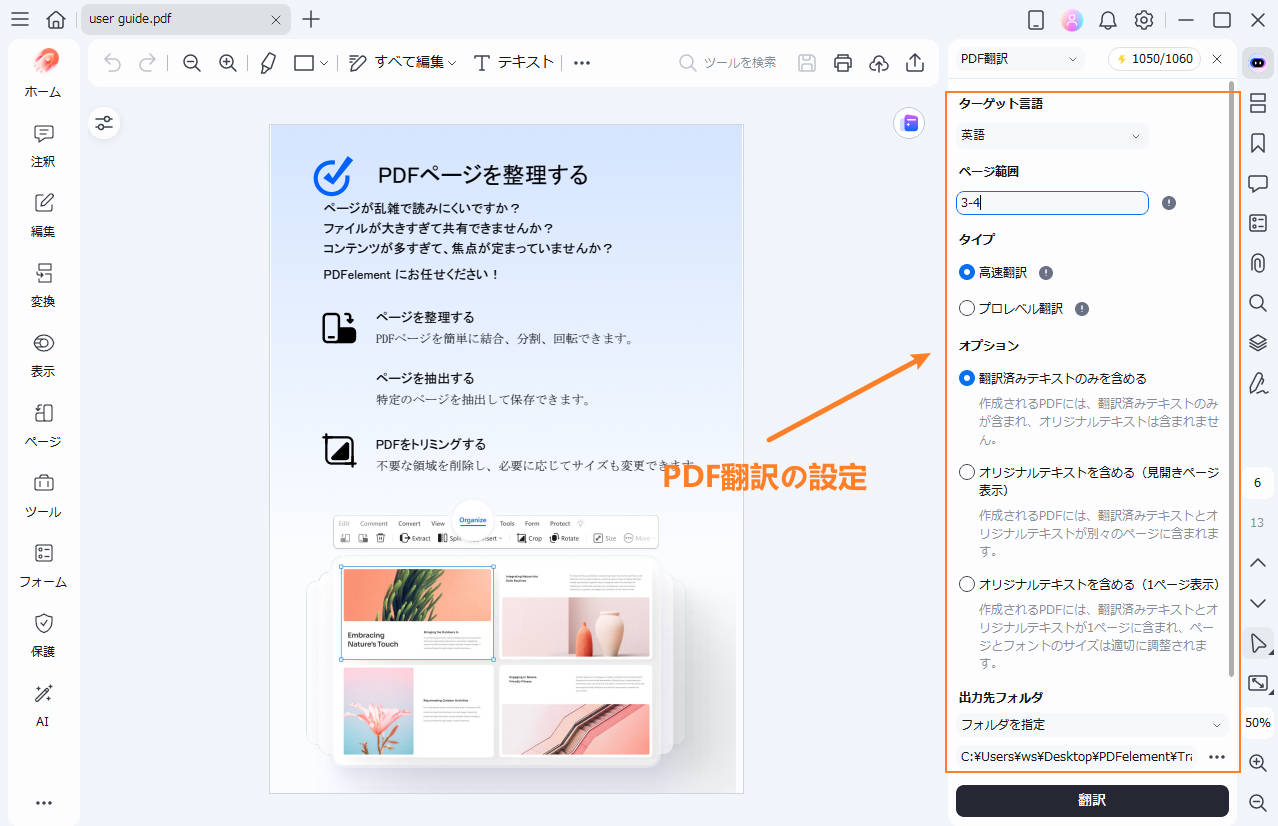Enable オリジナルテキストを含める（1ページ表示）option

pyautogui.click(x=966, y=583)
